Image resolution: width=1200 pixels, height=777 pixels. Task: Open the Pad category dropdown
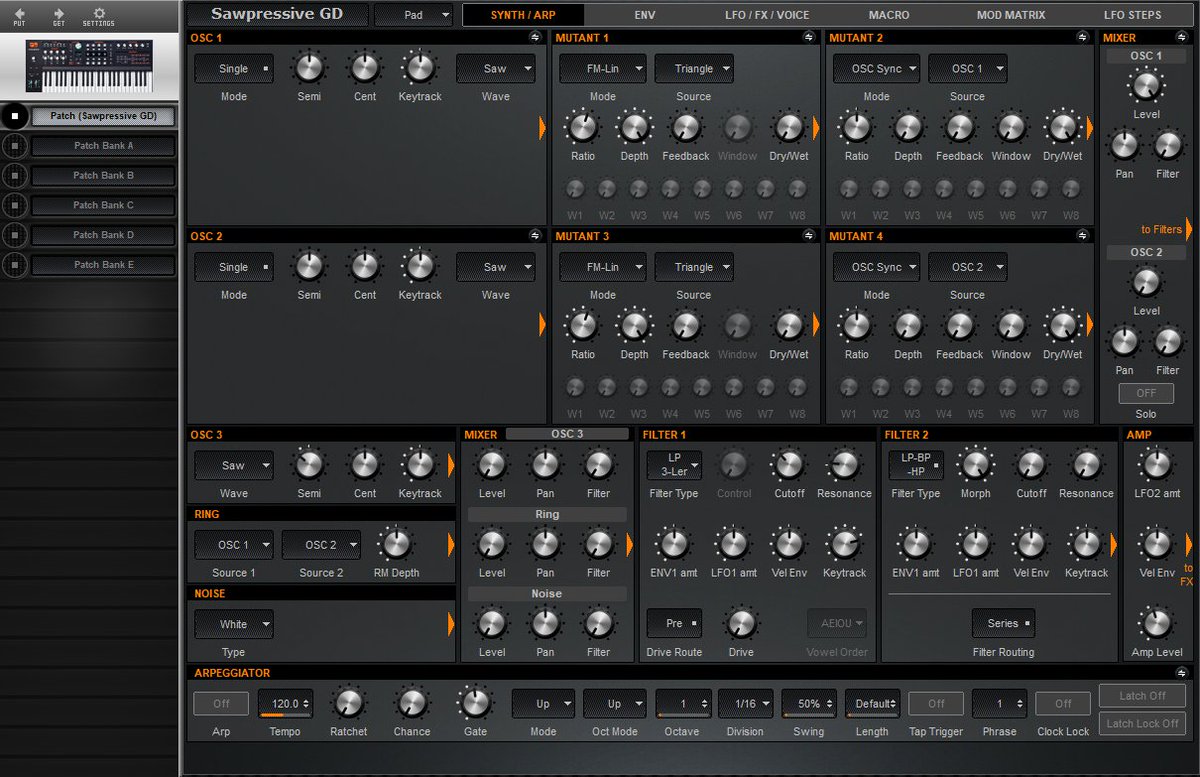click(x=413, y=15)
